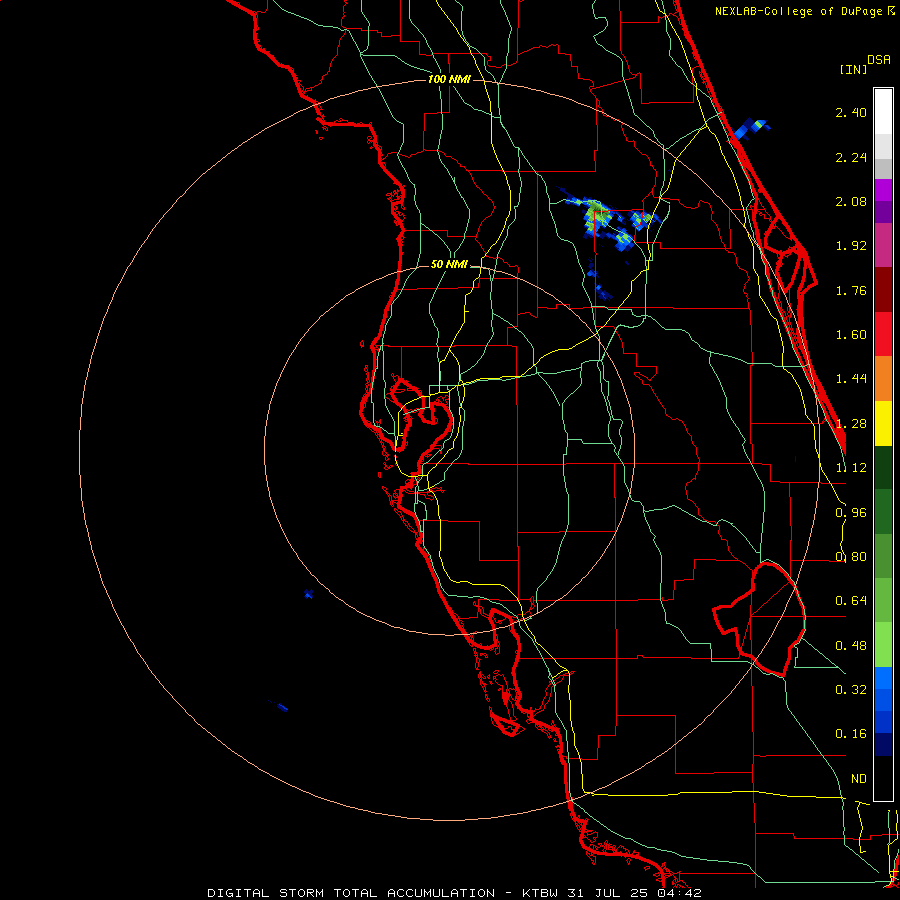900x900 pixels.
Task: Click the large green rainfall cluster
Action: point(596,215)
